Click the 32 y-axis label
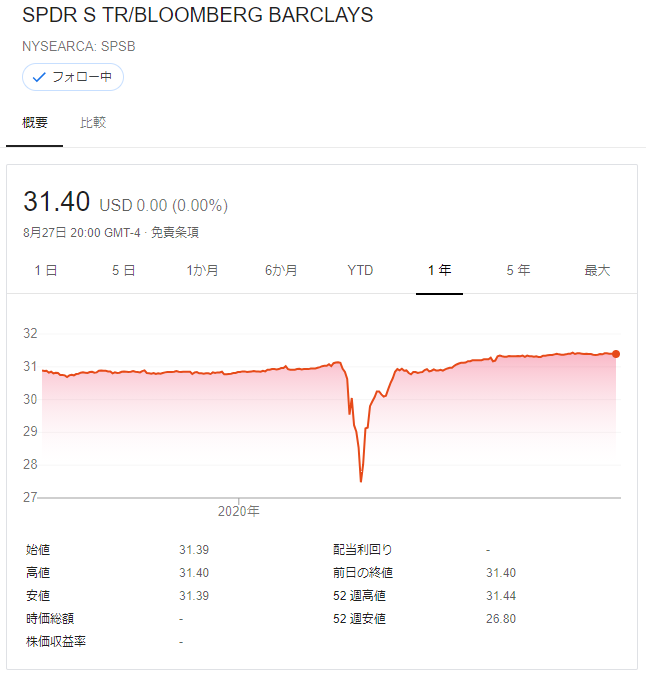Image resolution: width=646 pixels, height=679 pixels. (x=30, y=333)
